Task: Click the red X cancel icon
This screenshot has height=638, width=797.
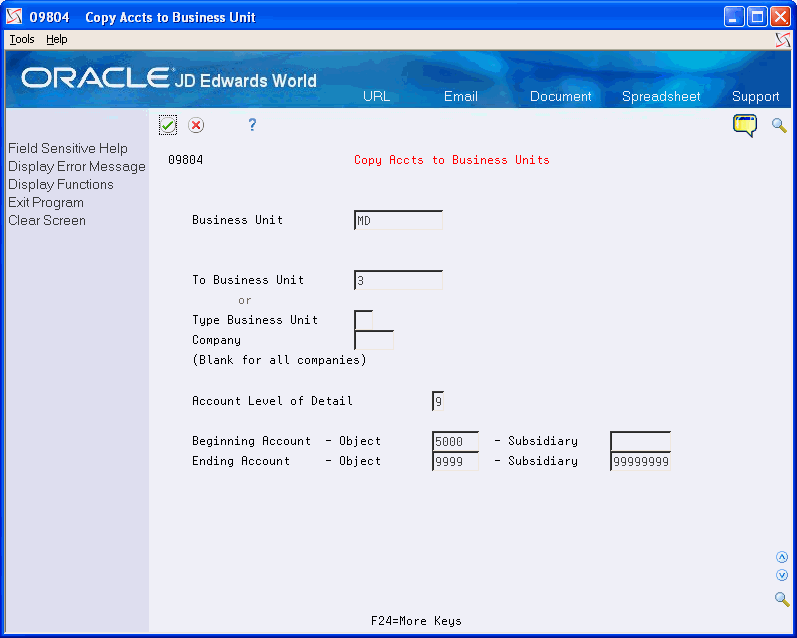Action: tap(196, 125)
